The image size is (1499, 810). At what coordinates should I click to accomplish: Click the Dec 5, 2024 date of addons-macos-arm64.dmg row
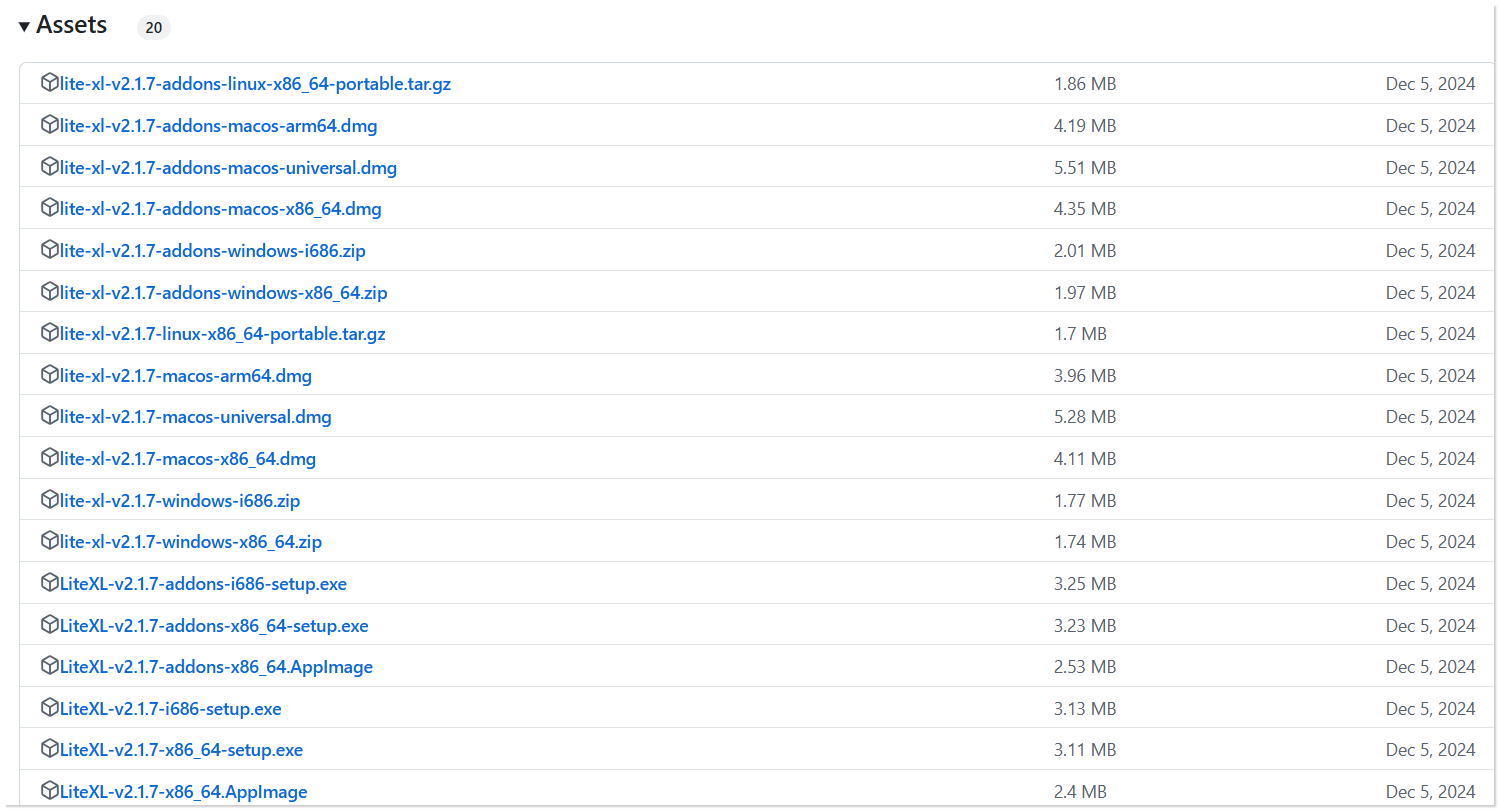click(1430, 126)
